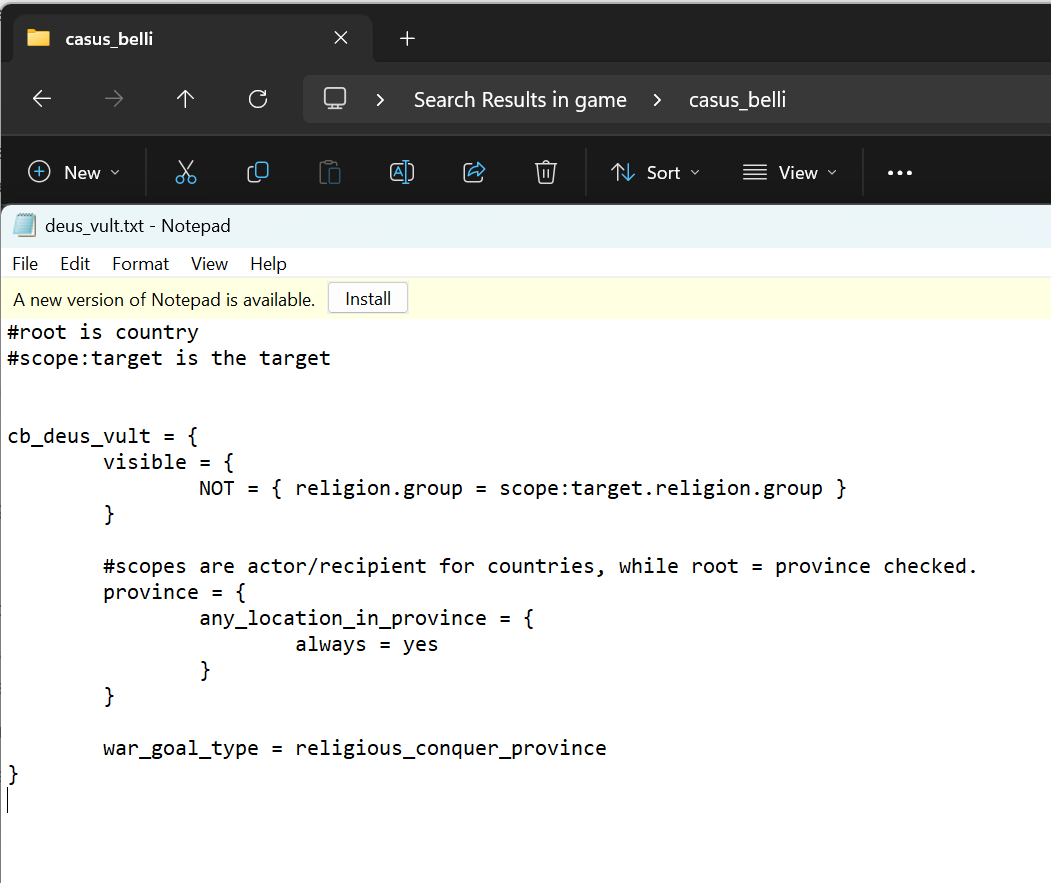
Task: Click the NOT religion.group condition line
Action: pos(523,489)
